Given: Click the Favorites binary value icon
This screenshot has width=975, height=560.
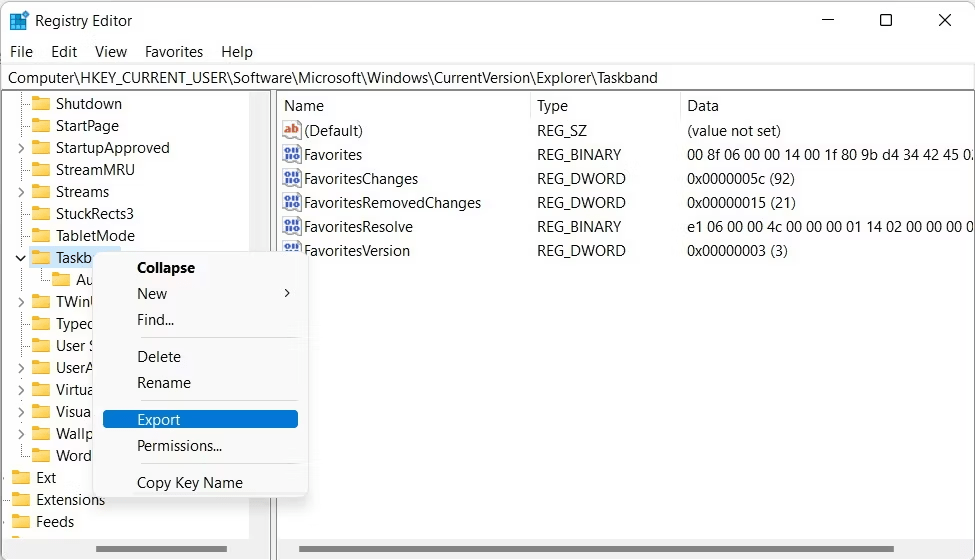Looking at the screenshot, I should 291,154.
